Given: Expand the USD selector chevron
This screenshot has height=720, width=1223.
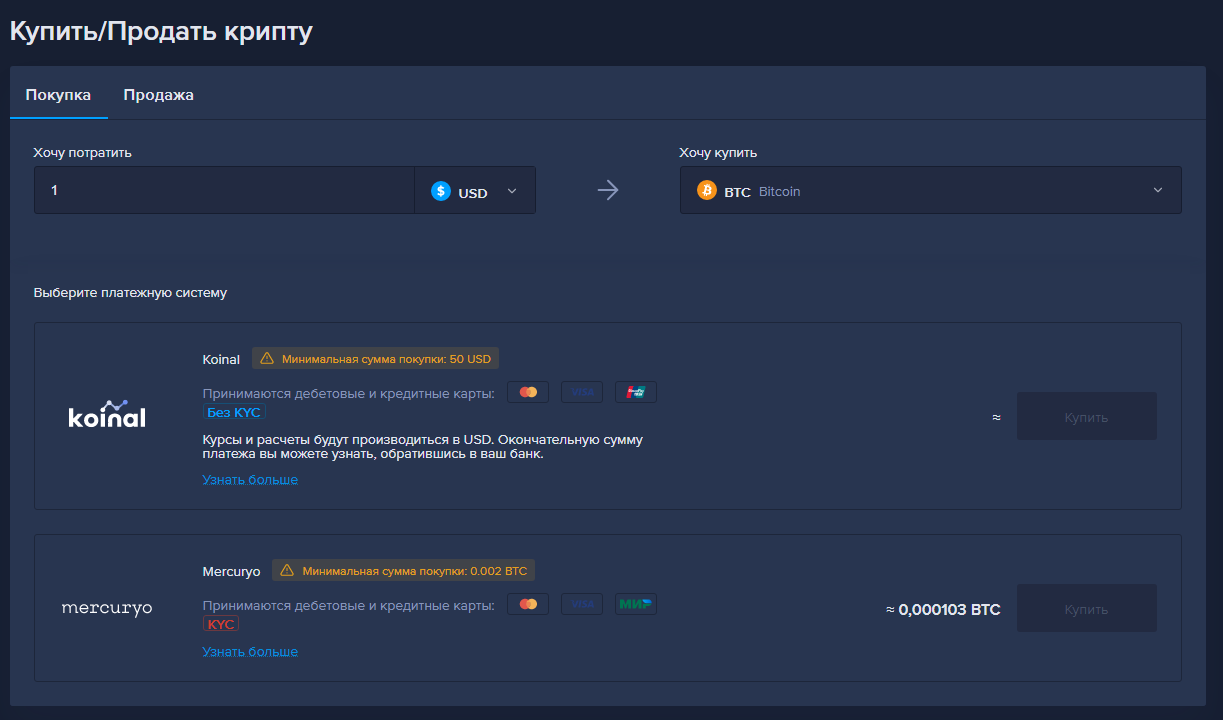Looking at the screenshot, I should point(512,191).
